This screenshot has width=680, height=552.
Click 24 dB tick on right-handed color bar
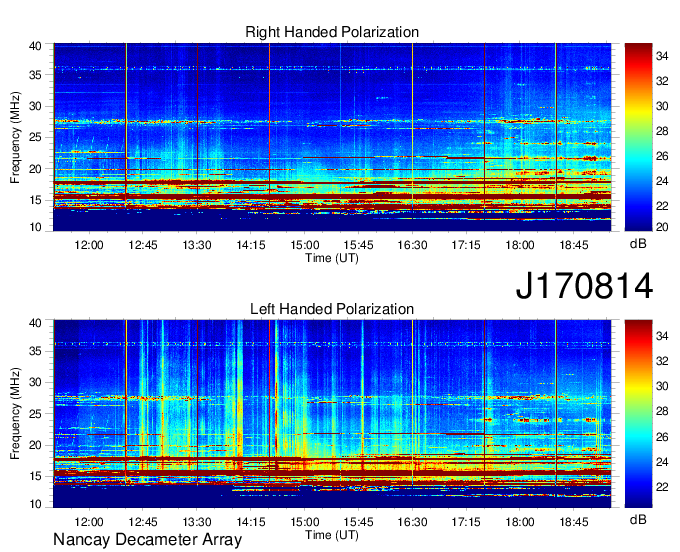point(662,181)
